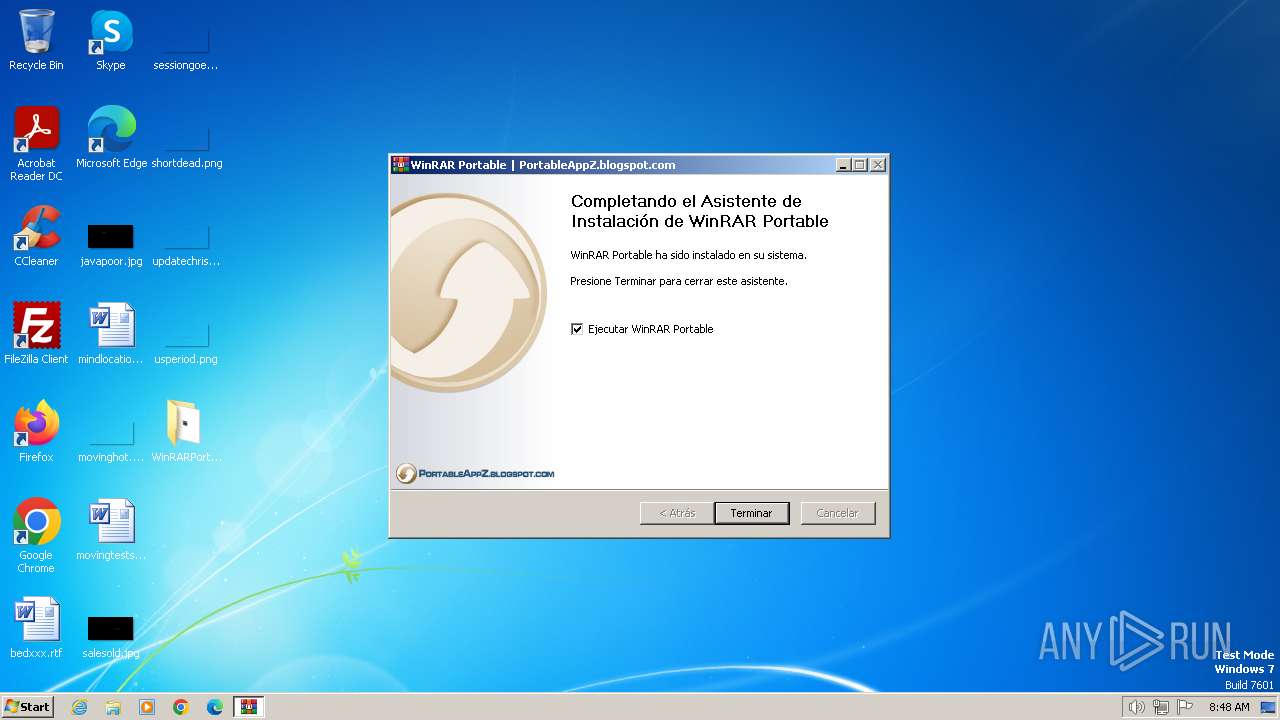Select the sessiongoe... file icon
The image size is (1280, 720).
(x=186, y=48)
